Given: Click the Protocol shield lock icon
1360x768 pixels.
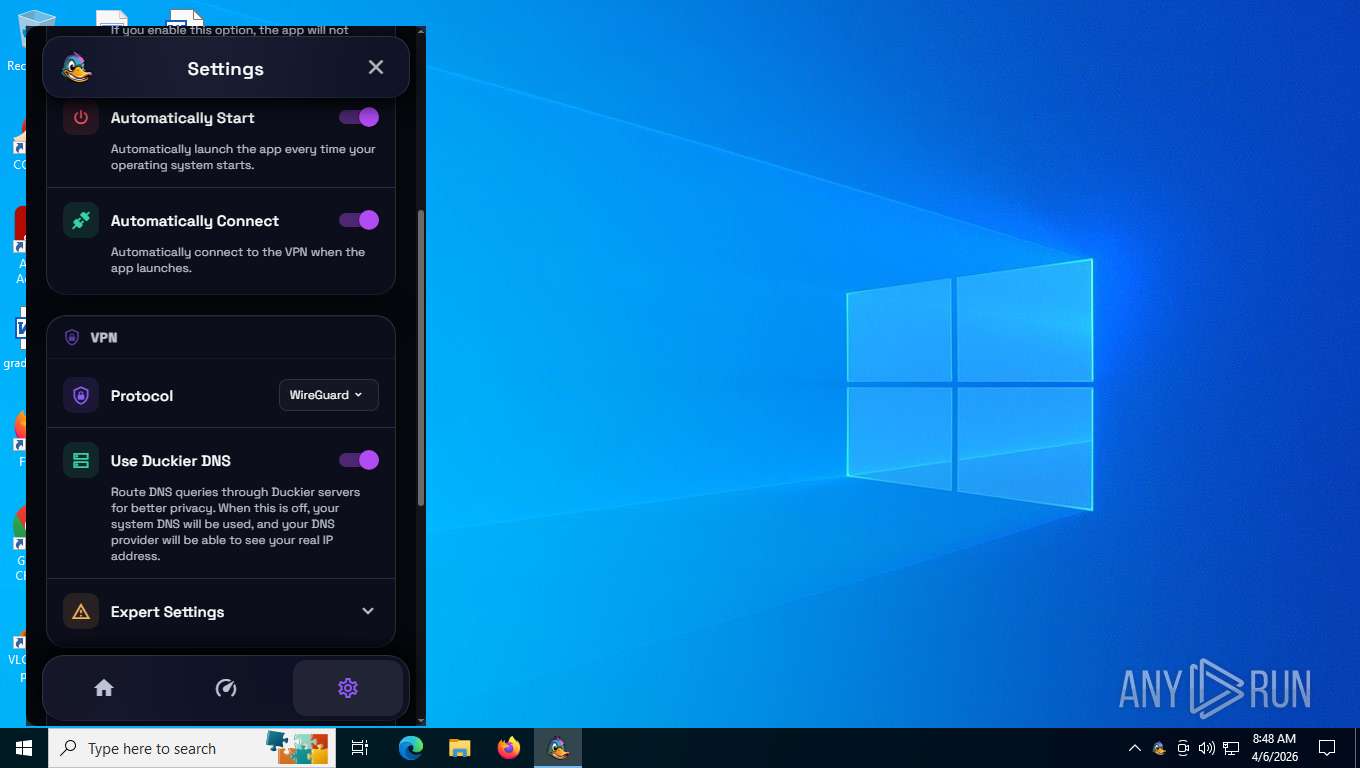Looking at the screenshot, I should pyautogui.click(x=81, y=396).
